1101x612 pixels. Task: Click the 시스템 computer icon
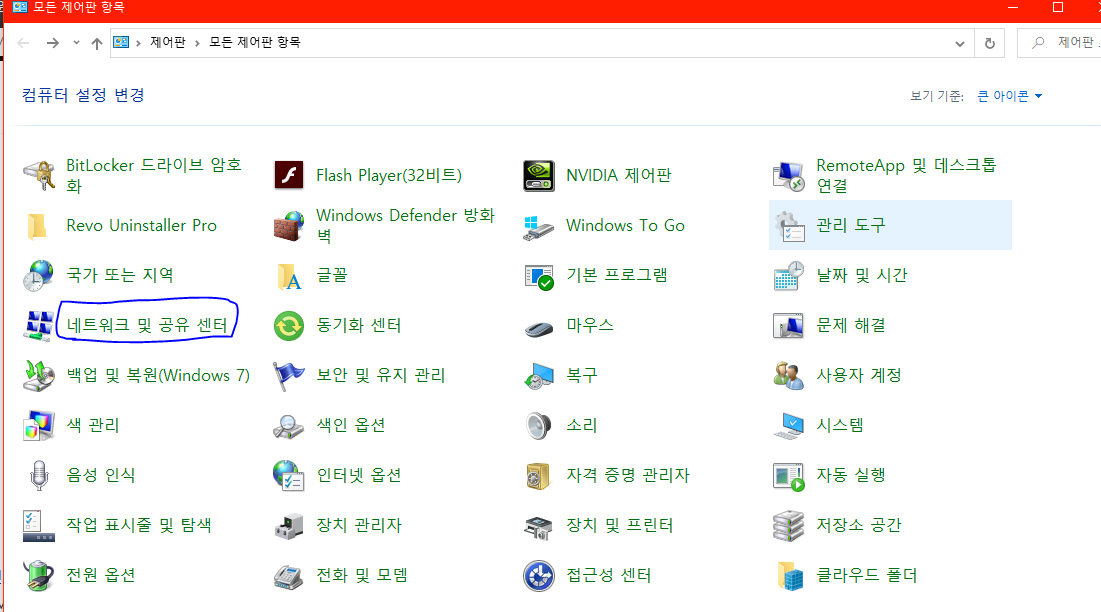[x=789, y=426]
